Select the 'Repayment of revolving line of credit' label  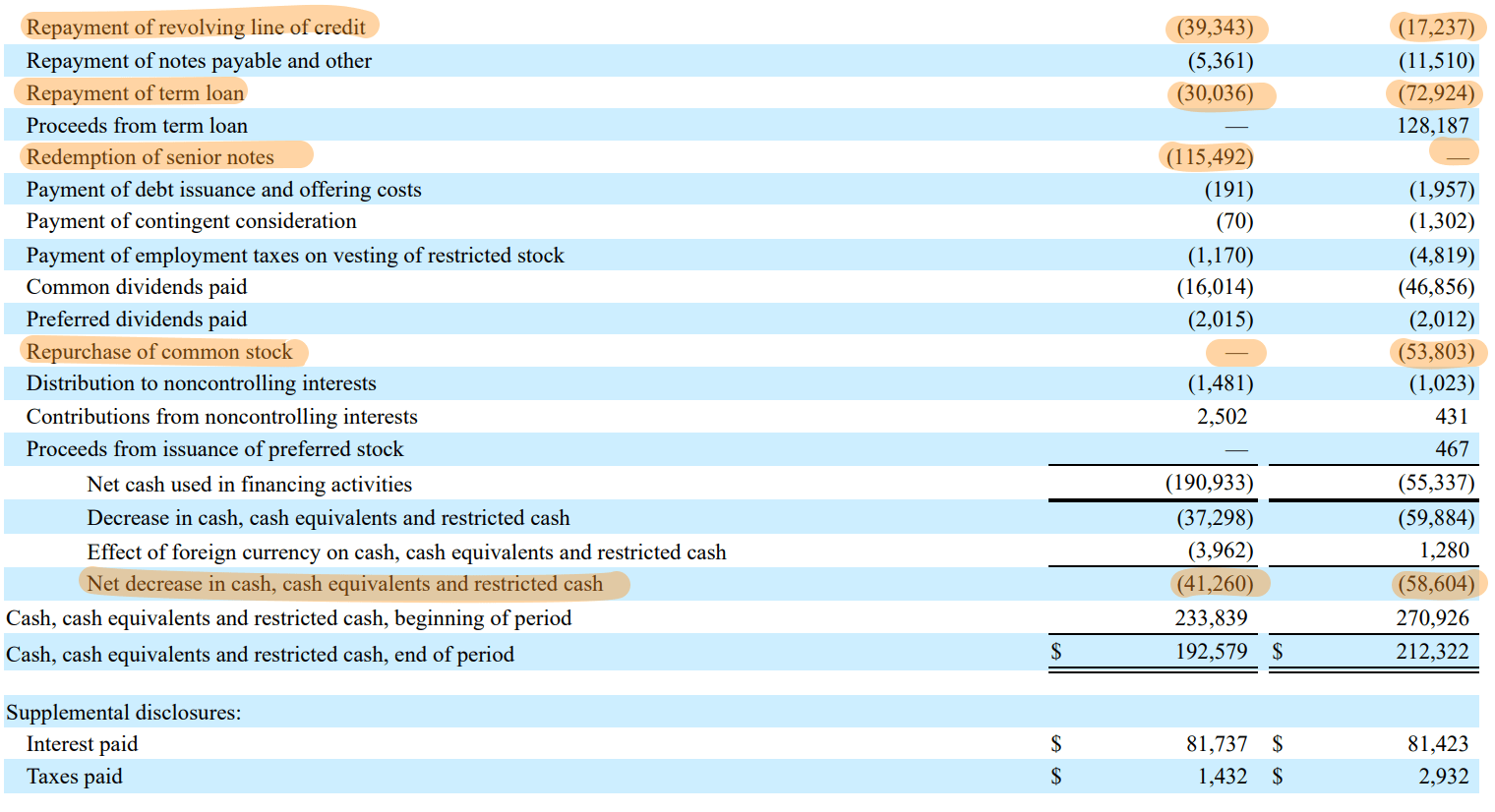(196, 28)
